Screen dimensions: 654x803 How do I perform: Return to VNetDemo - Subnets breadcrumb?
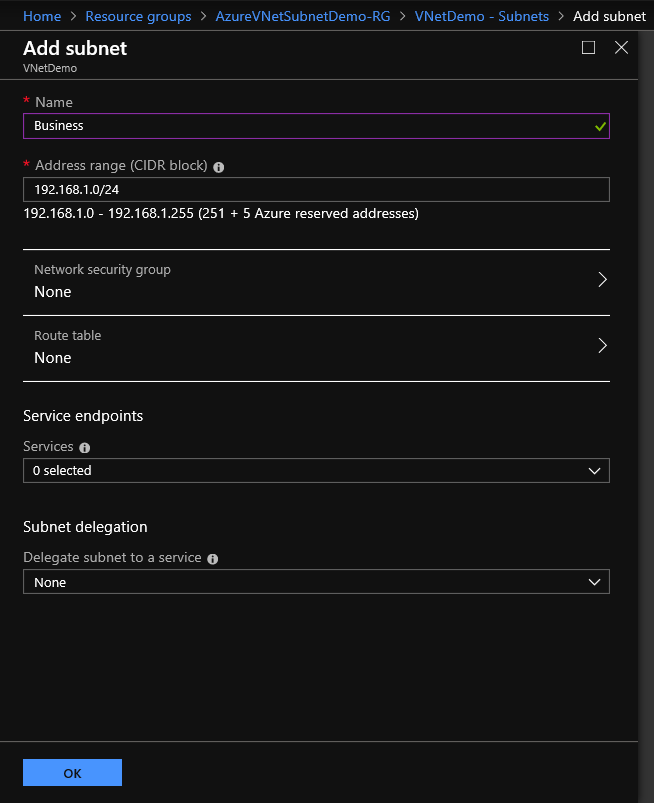pos(481,16)
